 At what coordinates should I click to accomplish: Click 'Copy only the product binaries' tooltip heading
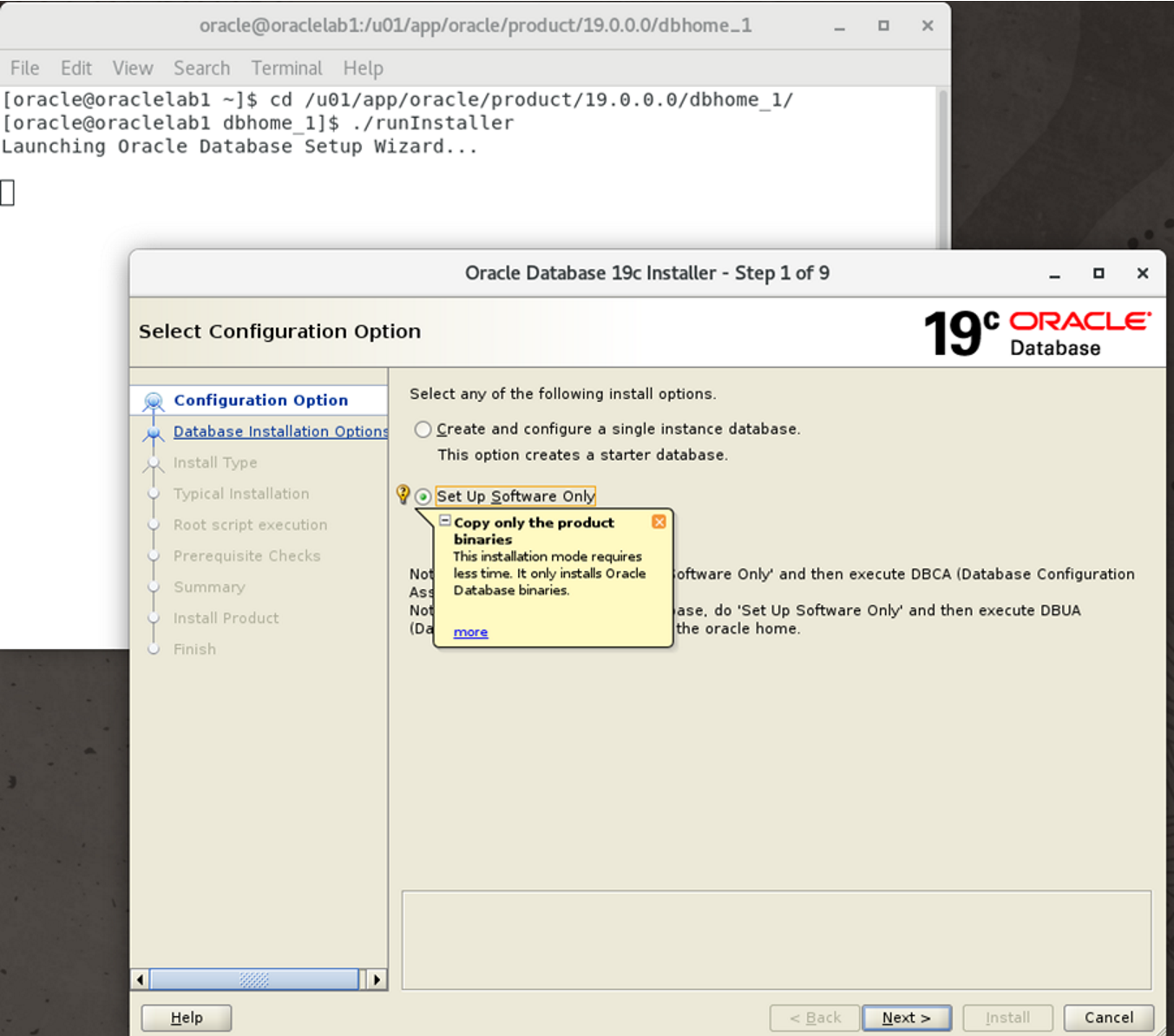(x=534, y=530)
